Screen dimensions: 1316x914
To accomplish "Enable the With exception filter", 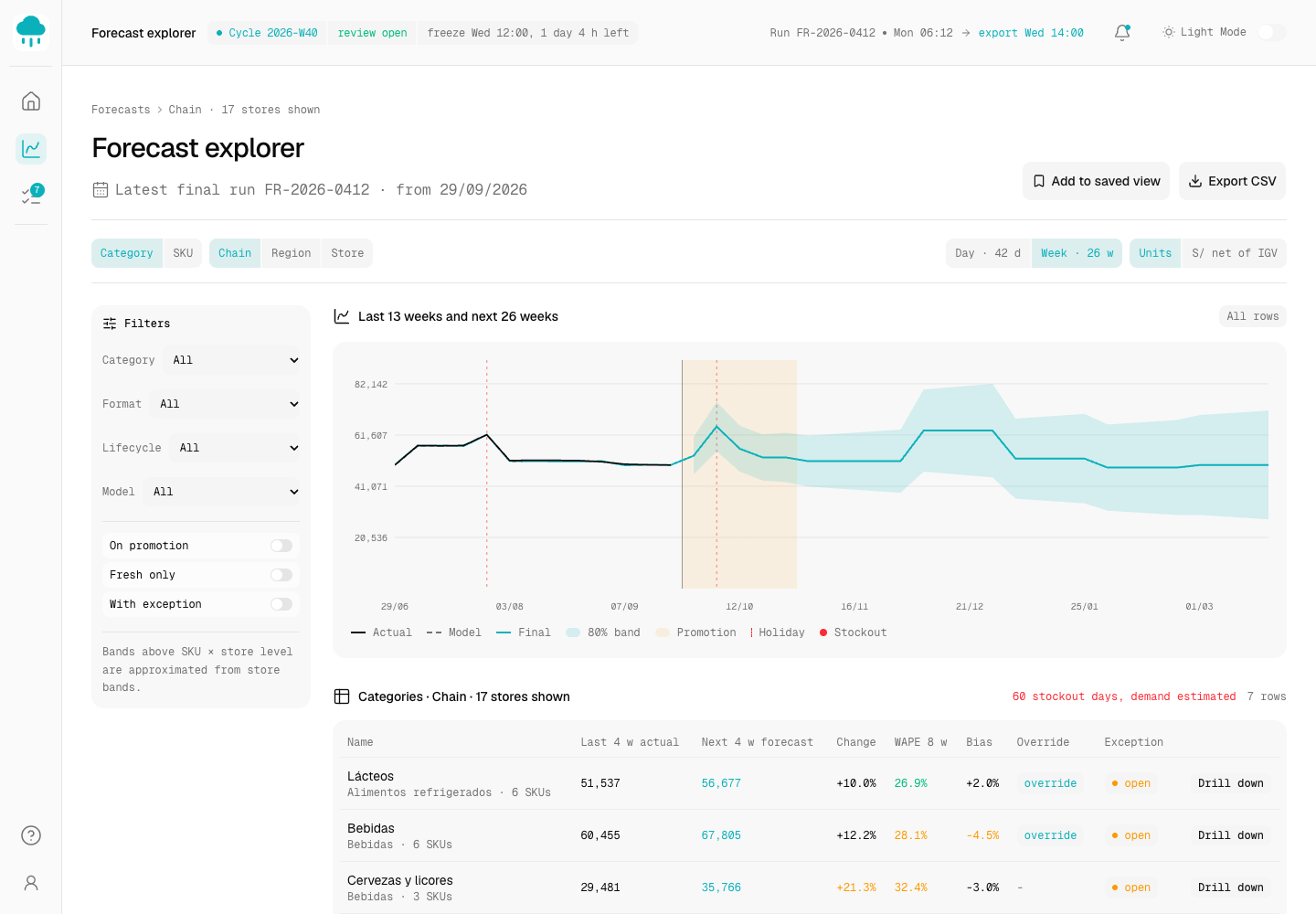I will [281, 604].
